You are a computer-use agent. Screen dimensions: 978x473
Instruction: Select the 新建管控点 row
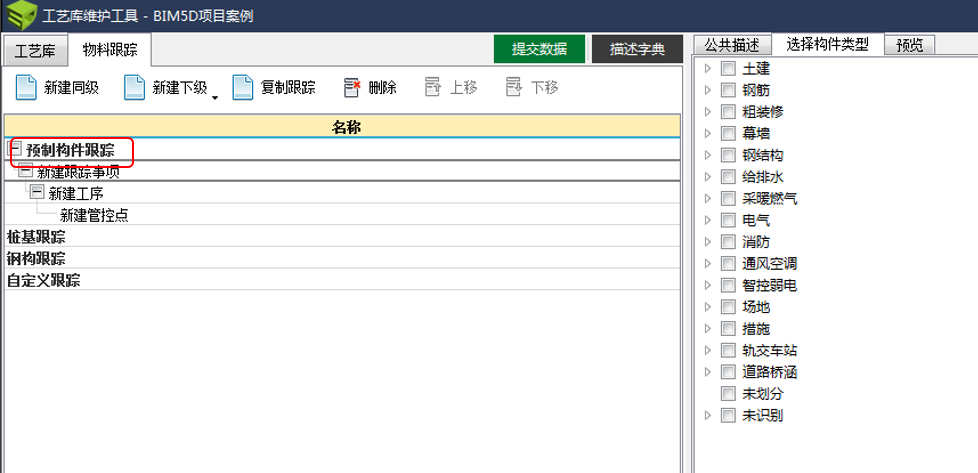(x=342, y=215)
